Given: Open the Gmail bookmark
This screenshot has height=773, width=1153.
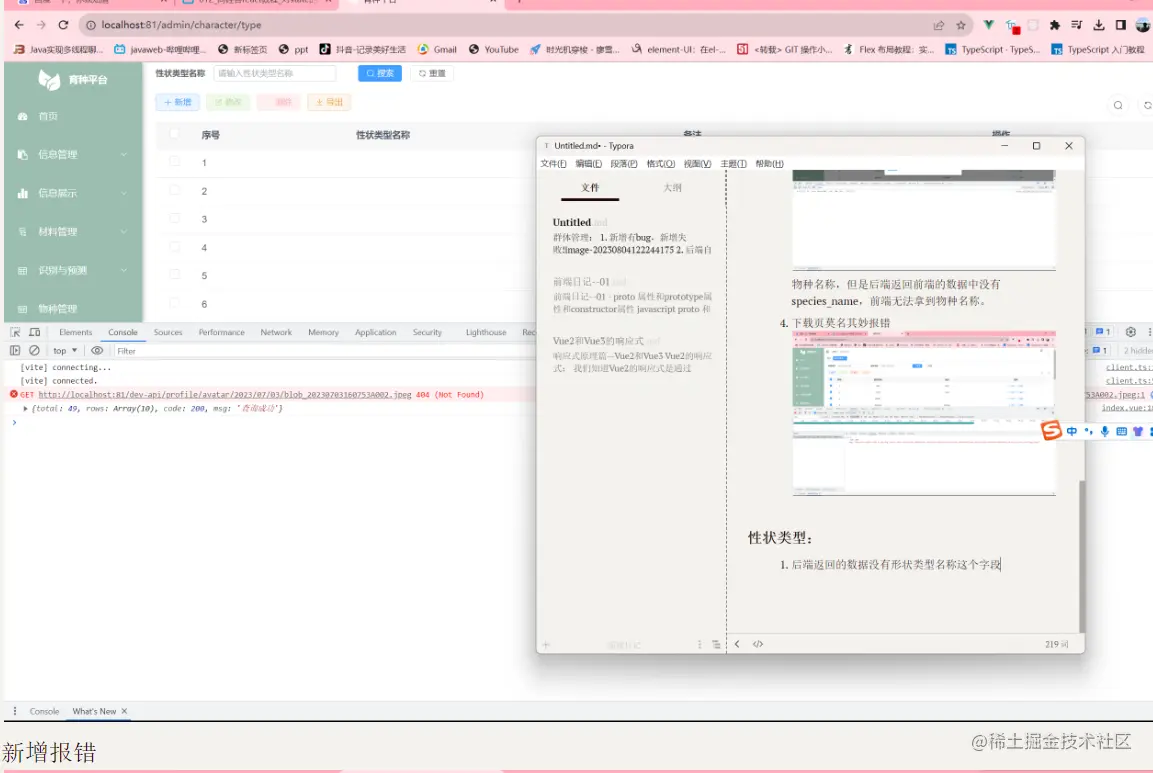Looking at the screenshot, I should point(437,49).
